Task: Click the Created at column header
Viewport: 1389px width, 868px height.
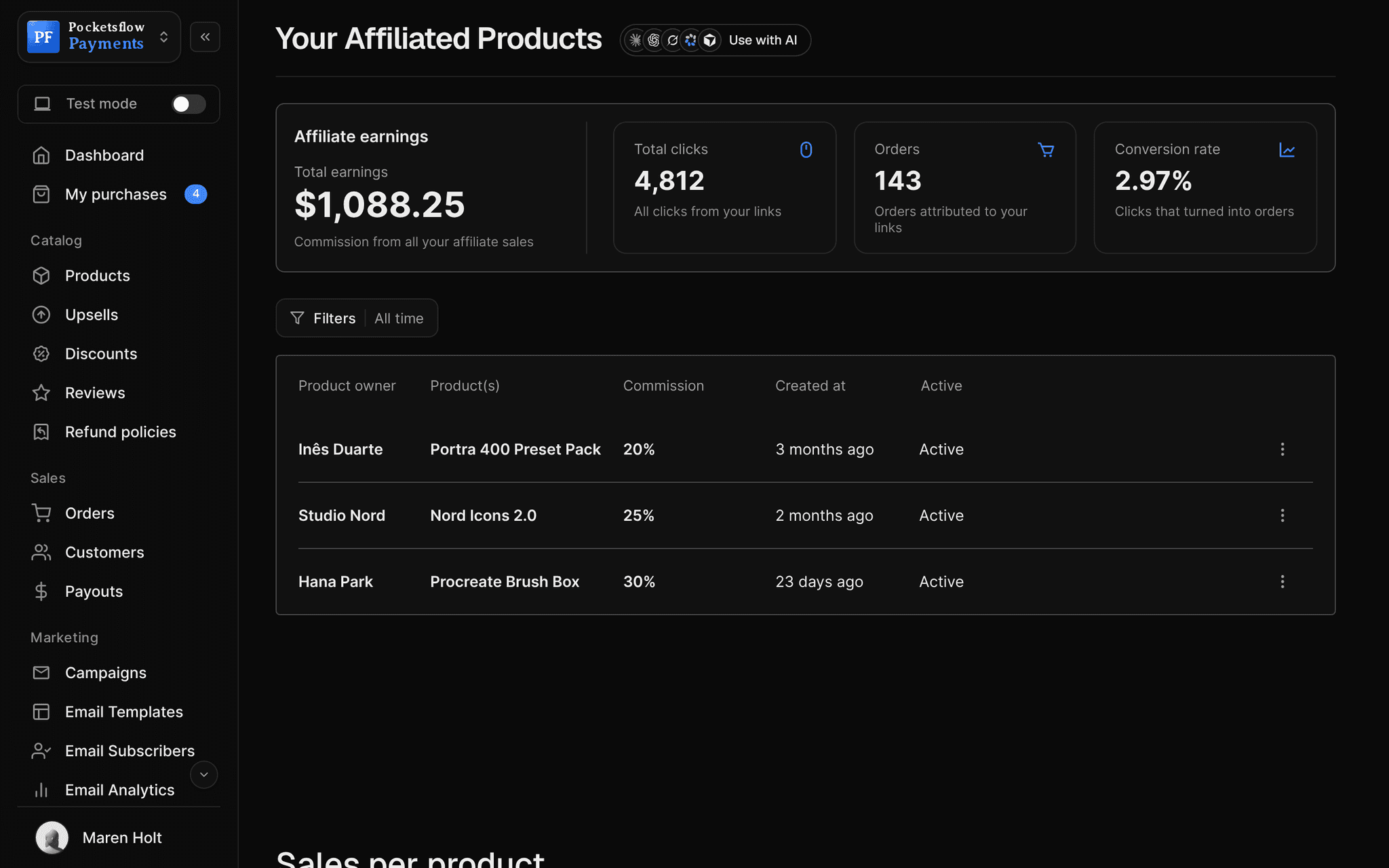Action: pyautogui.click(x=810, y=386)
